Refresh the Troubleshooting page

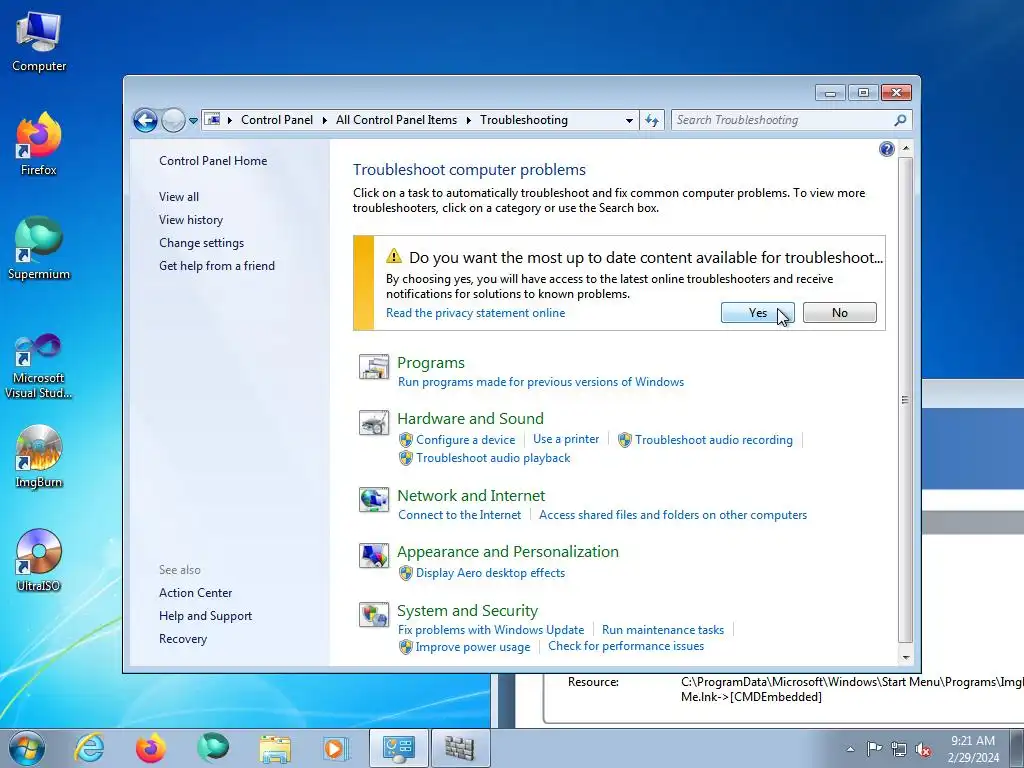coord(652,120)
